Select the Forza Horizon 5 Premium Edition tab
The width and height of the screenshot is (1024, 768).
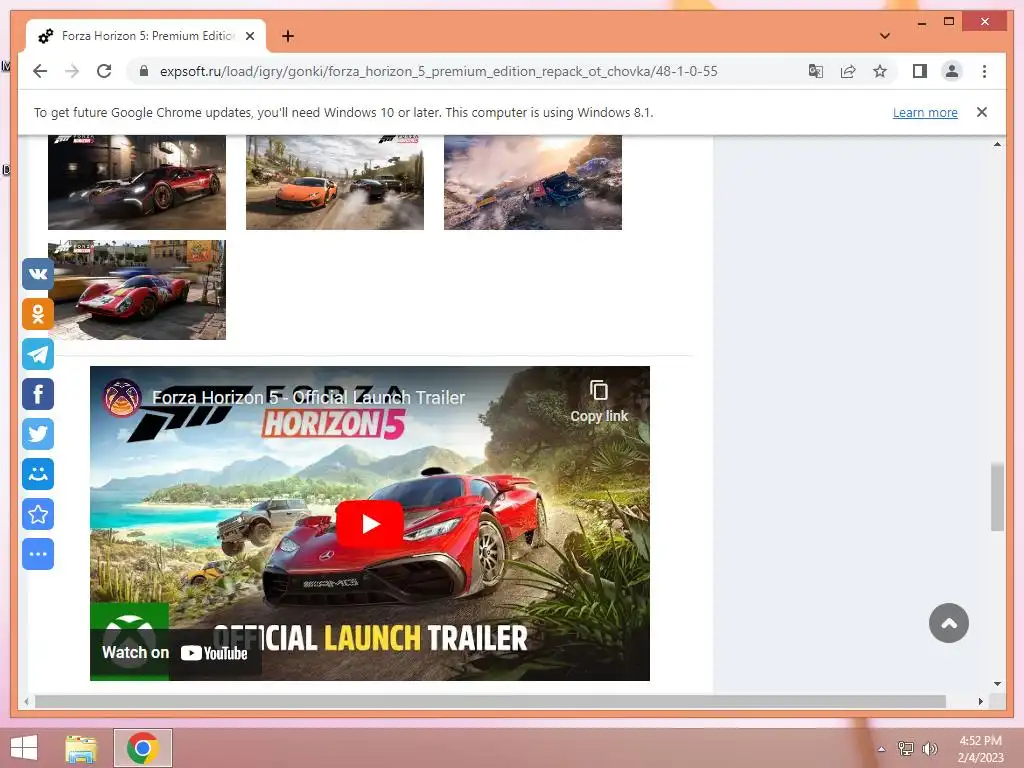146,36
